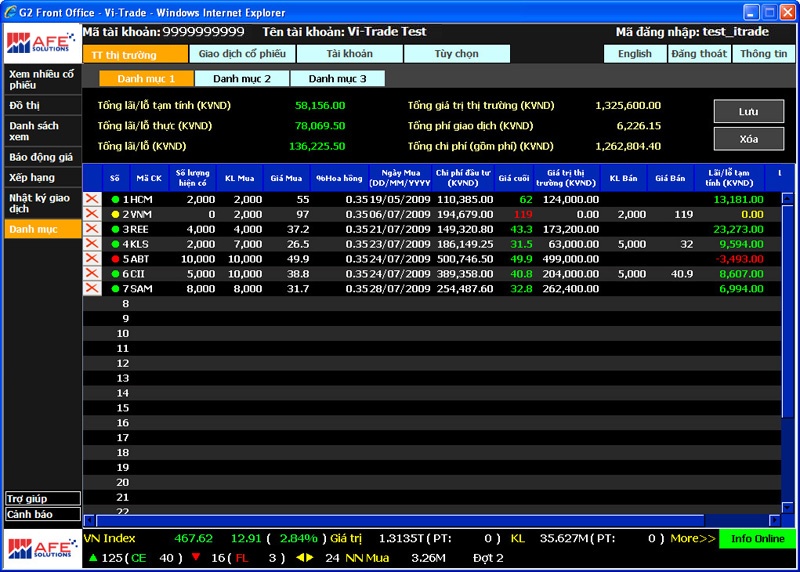Click the yellow status dot of VNM
This screenshot has height=572, width=800.
(x=115, y=214)
